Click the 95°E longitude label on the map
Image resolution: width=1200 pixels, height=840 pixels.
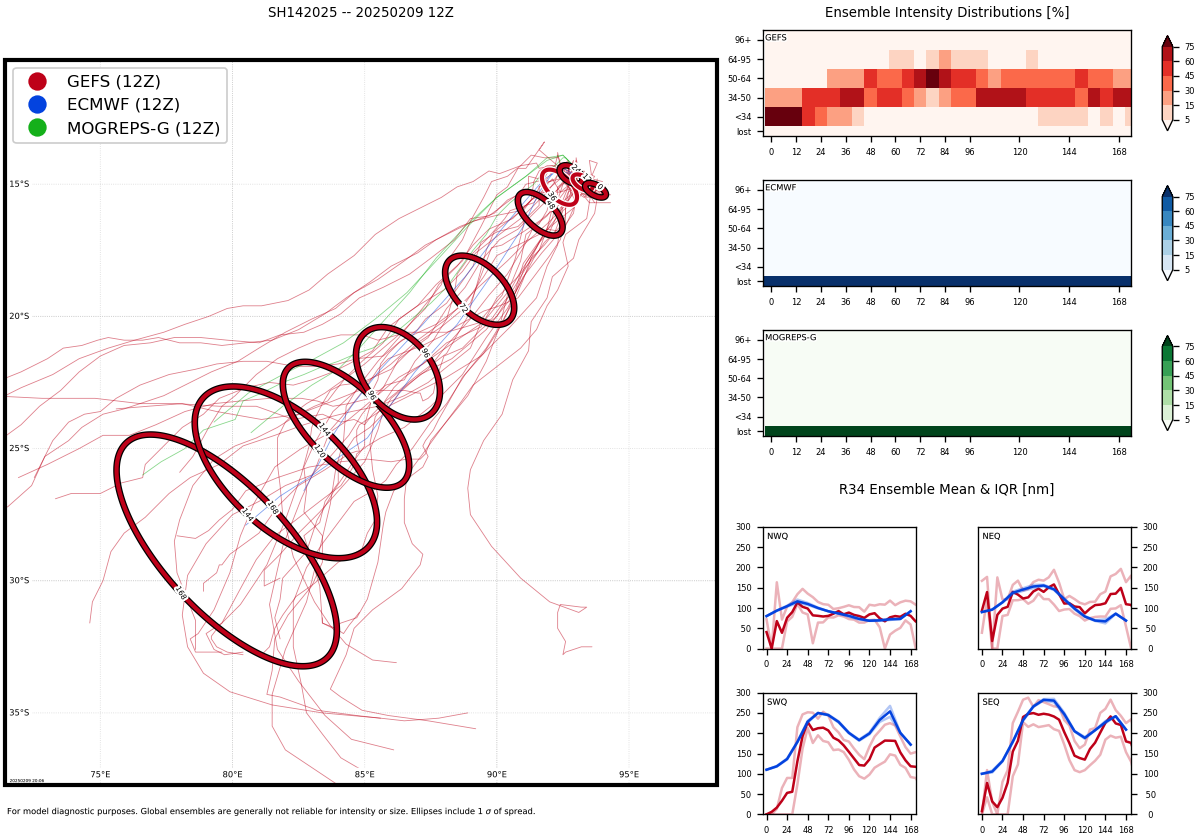pyautogui.click(x=629, y=774)
